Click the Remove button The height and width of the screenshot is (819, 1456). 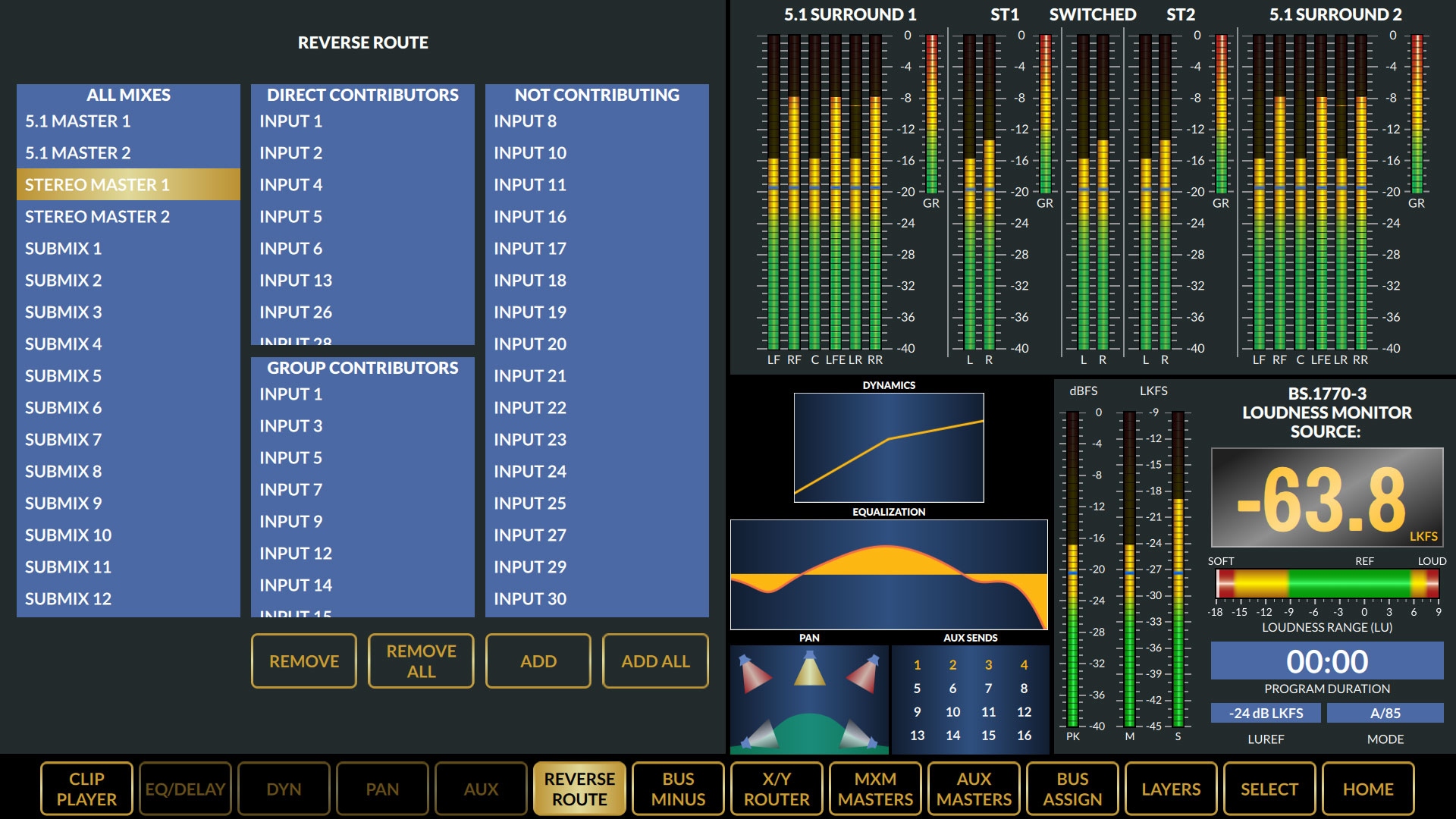coord(304,661)
